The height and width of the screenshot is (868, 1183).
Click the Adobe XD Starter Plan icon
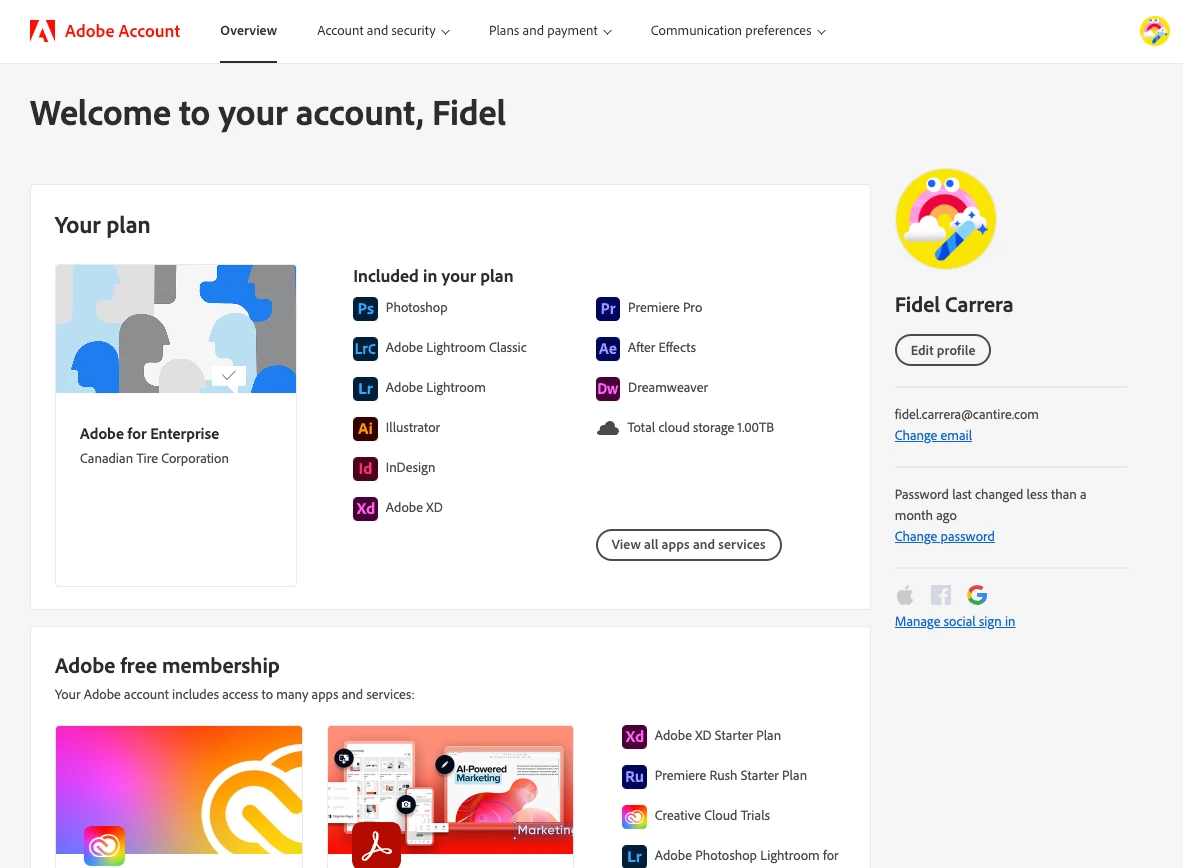pyautogui.click(x=635, y=736)
